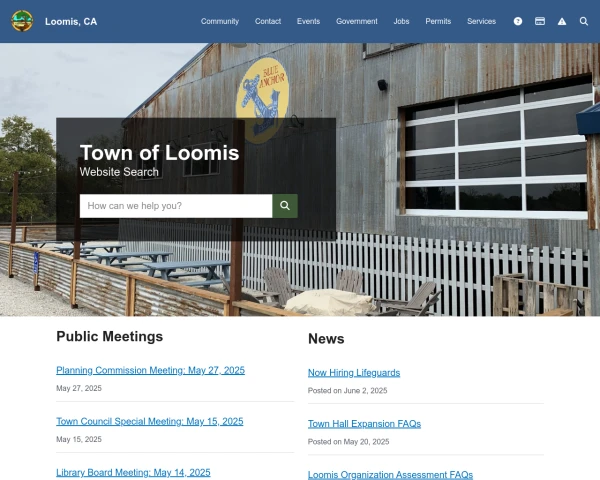Viewport: 600px width, 480px height.
Task: Open Loomis Organization Assessment FAQs link
Action: tap(390, 475)
